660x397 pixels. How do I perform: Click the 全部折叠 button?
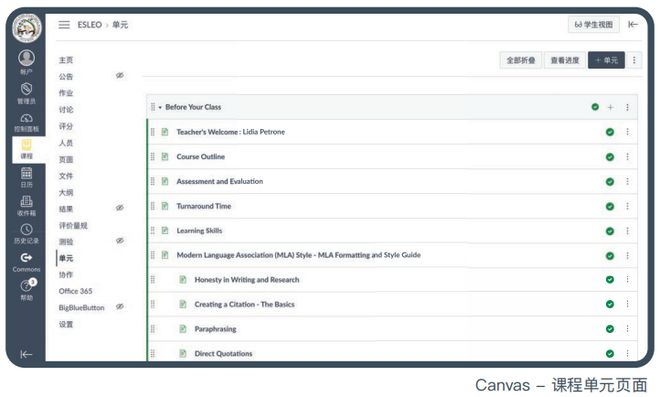(521, 60)
